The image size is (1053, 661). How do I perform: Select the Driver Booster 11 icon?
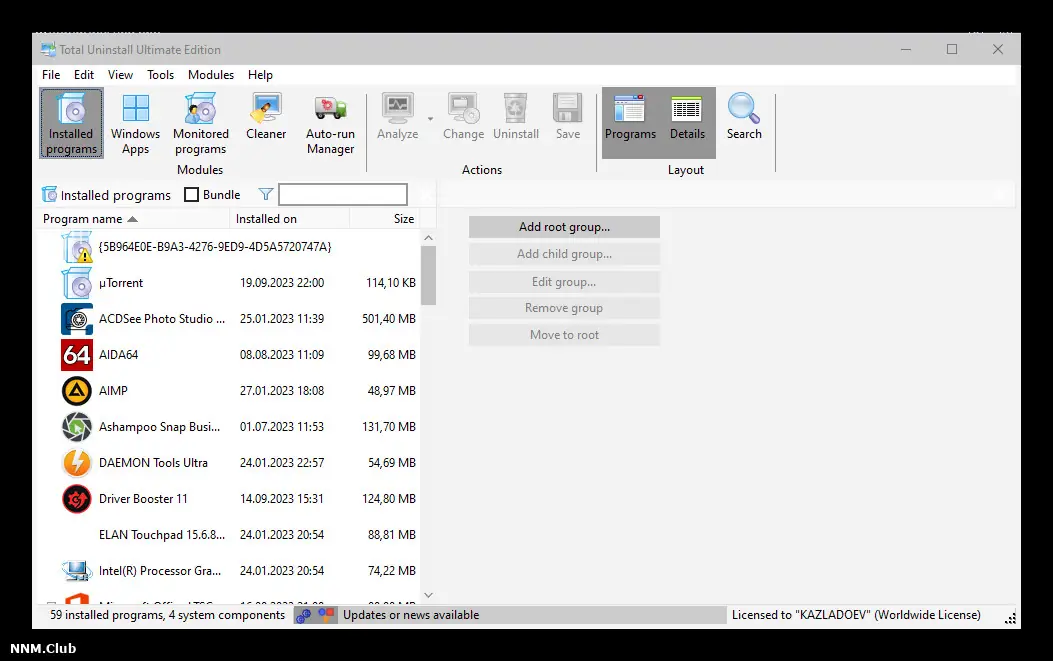[77, 499]
